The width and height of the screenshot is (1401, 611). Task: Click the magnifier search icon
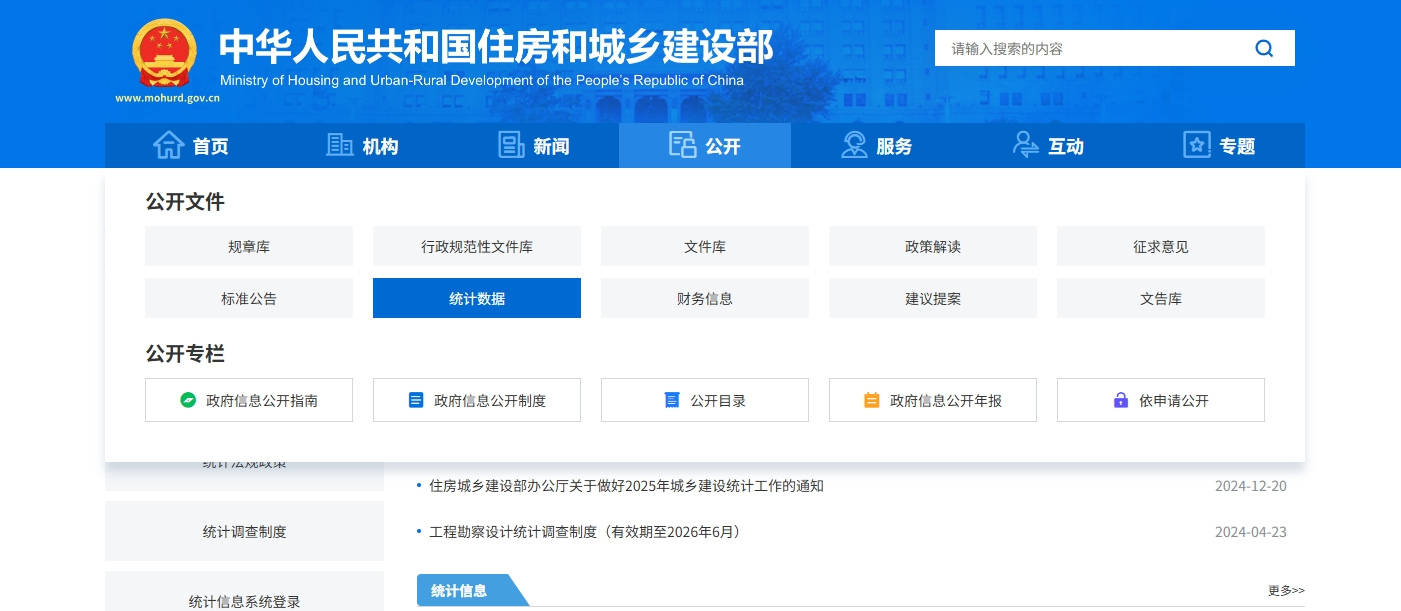tap(1264, 48)
